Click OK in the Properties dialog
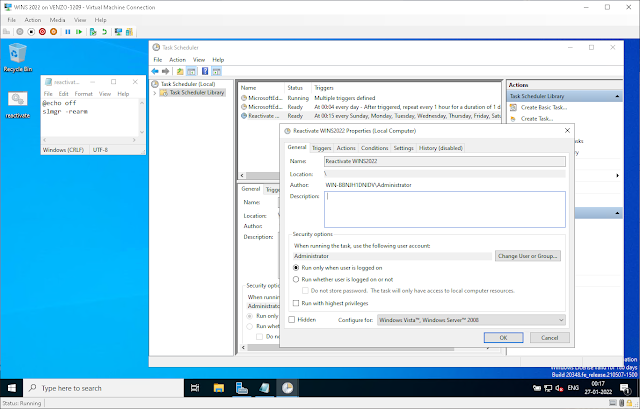Screen dimensions: 640x409 (x=503, y=338)
